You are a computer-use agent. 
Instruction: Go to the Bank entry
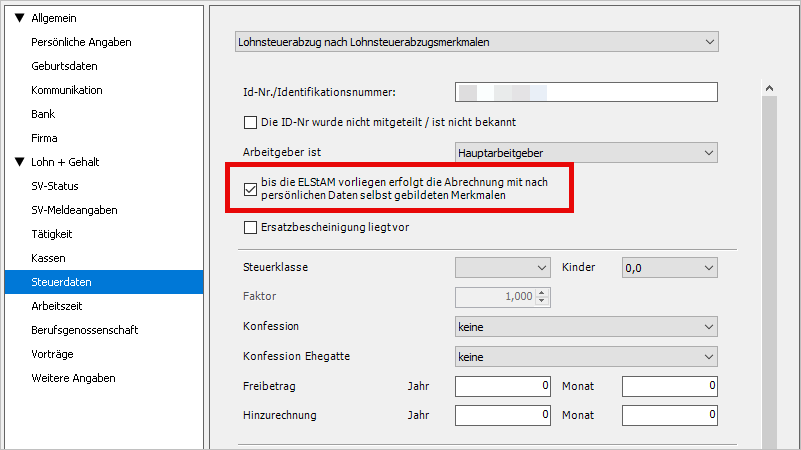tap(43, 114)
